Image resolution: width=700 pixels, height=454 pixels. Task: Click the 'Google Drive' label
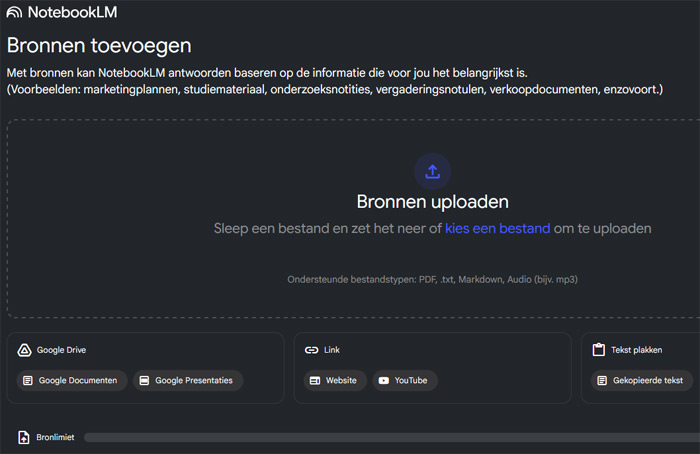coord(61,350)
